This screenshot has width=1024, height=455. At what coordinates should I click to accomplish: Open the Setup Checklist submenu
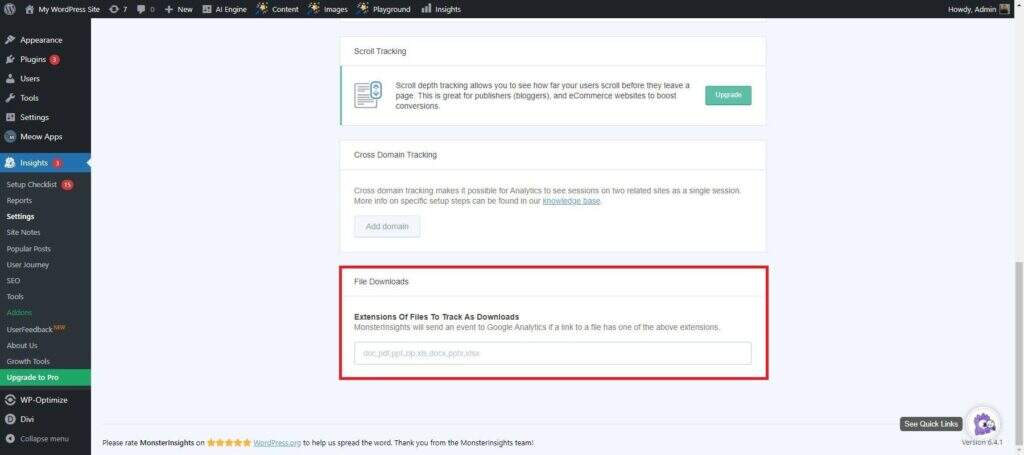(x=31, y=185)
